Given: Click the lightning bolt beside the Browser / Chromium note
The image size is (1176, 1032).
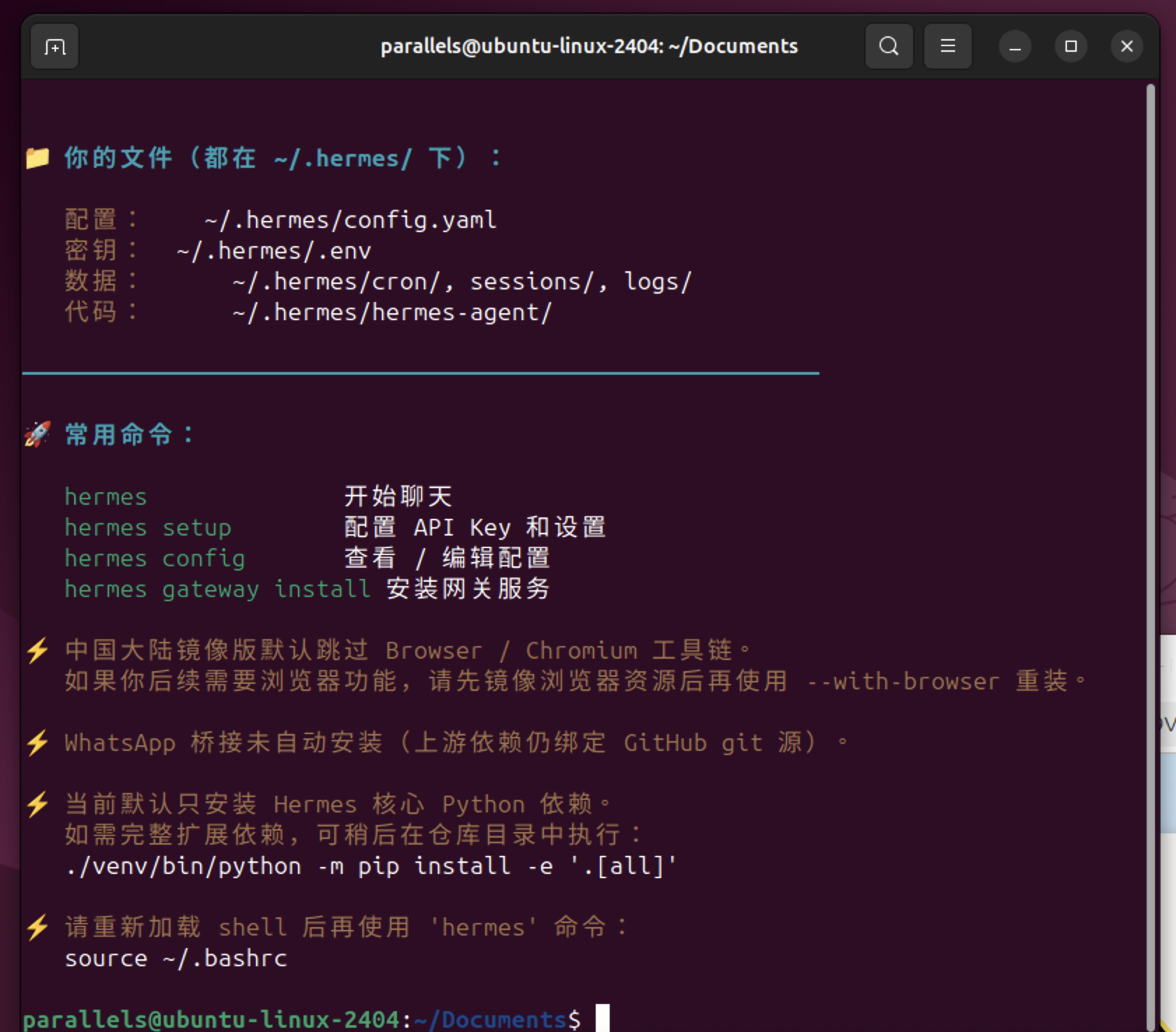Looking at the screenshot, I should (38, 650).
